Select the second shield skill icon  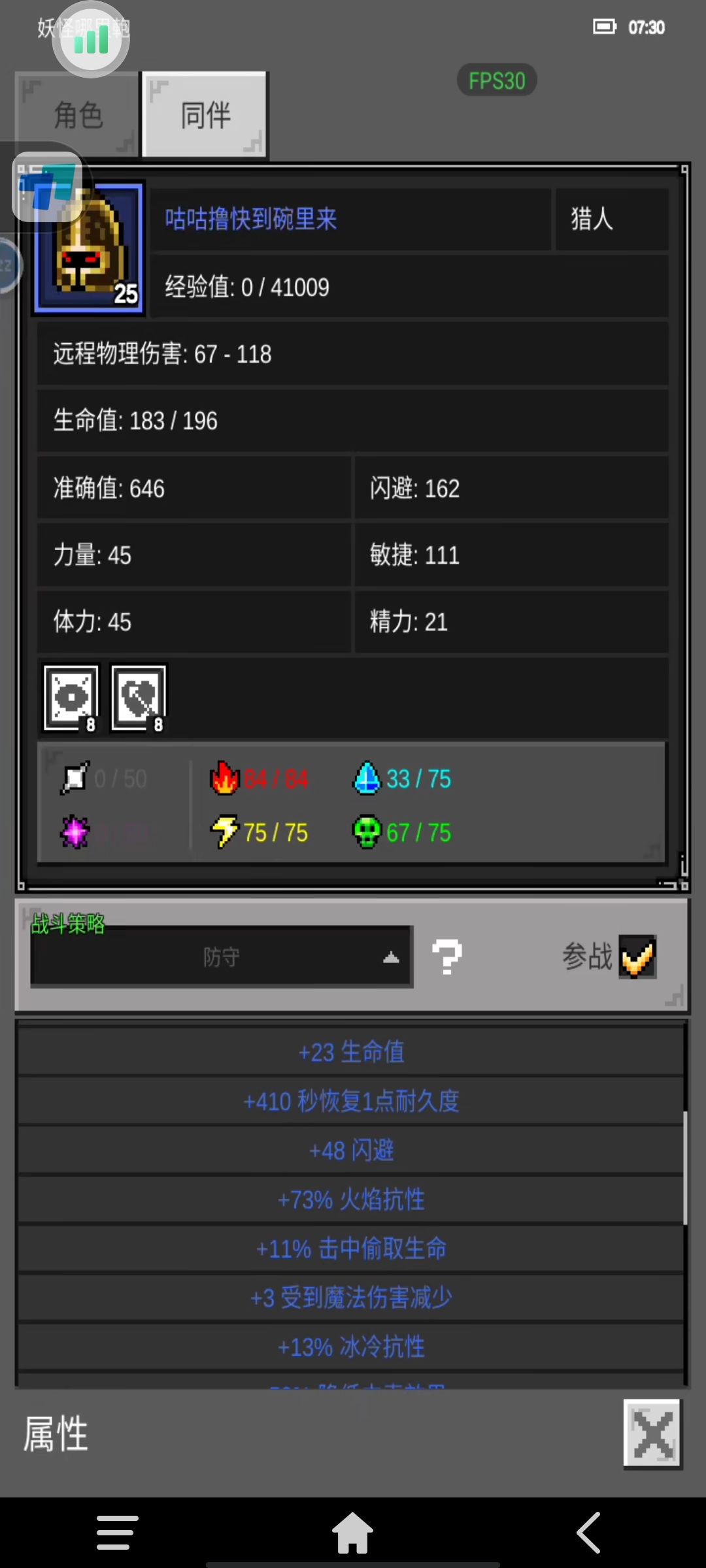point(139,697)
